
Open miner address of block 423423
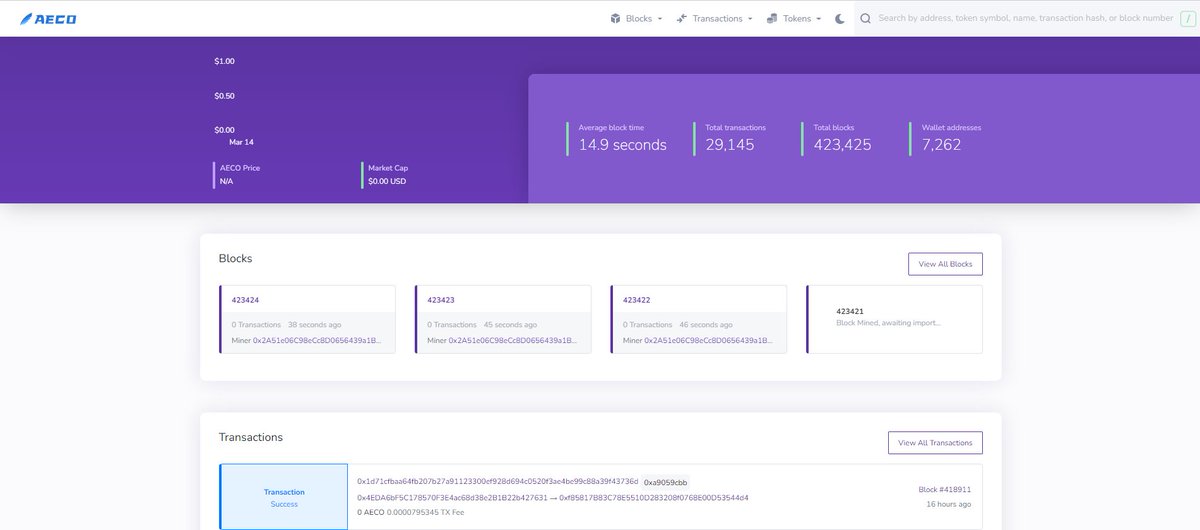coord(513,340)
